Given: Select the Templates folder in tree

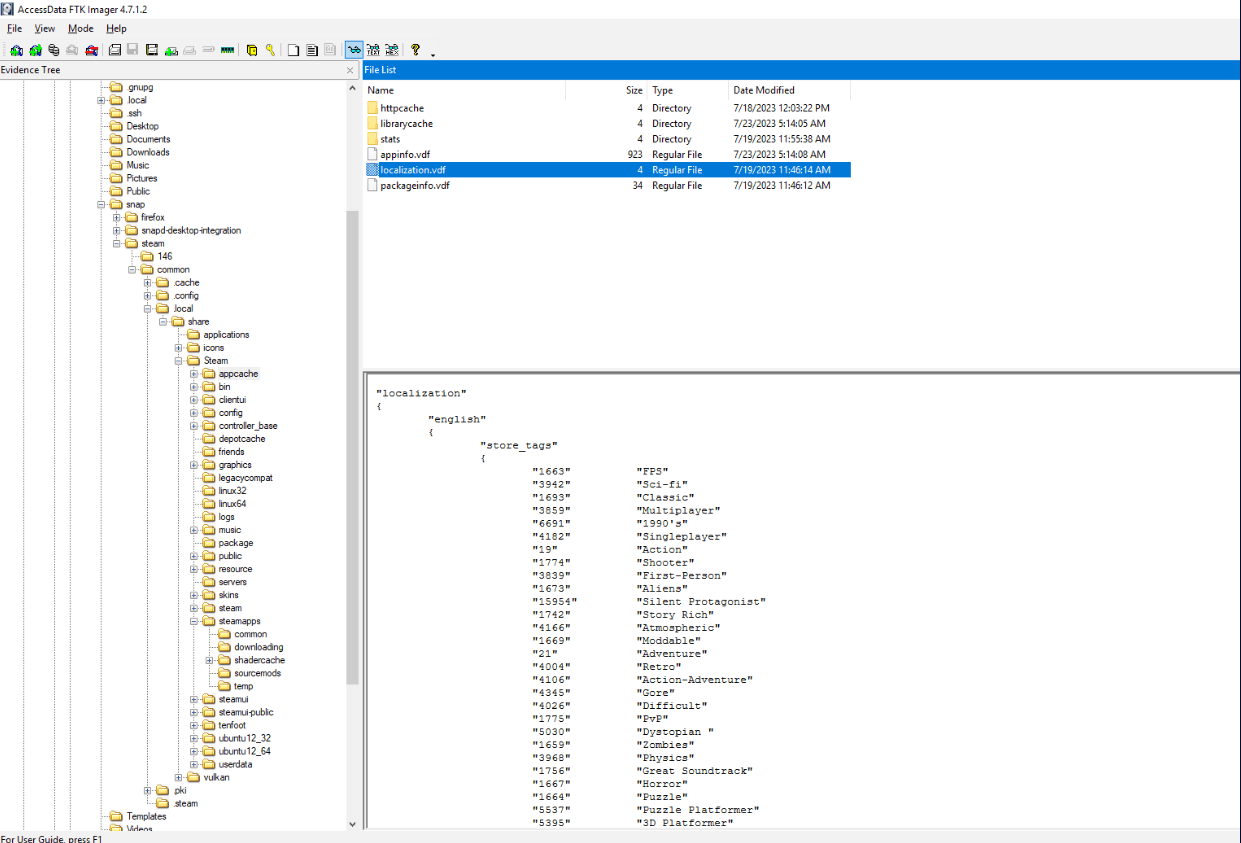Looking at the screenshot, I should [146, 816].
